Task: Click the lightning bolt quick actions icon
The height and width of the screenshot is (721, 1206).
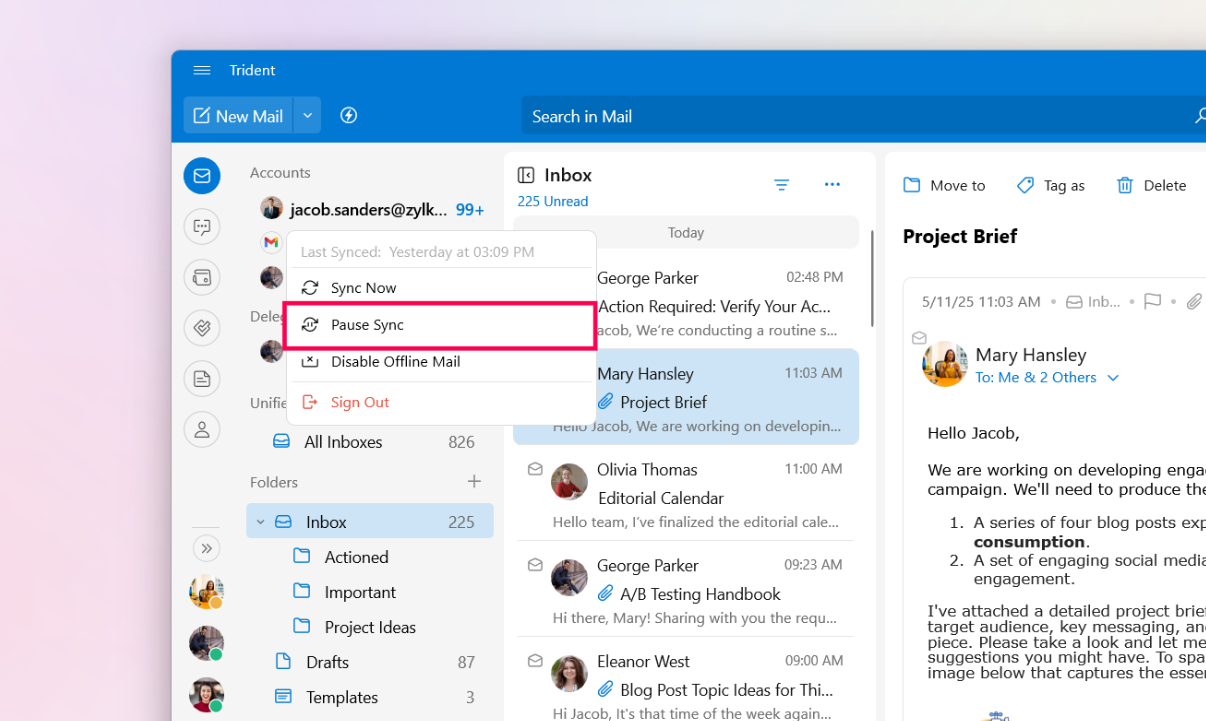Action: [x=349, y=116]
